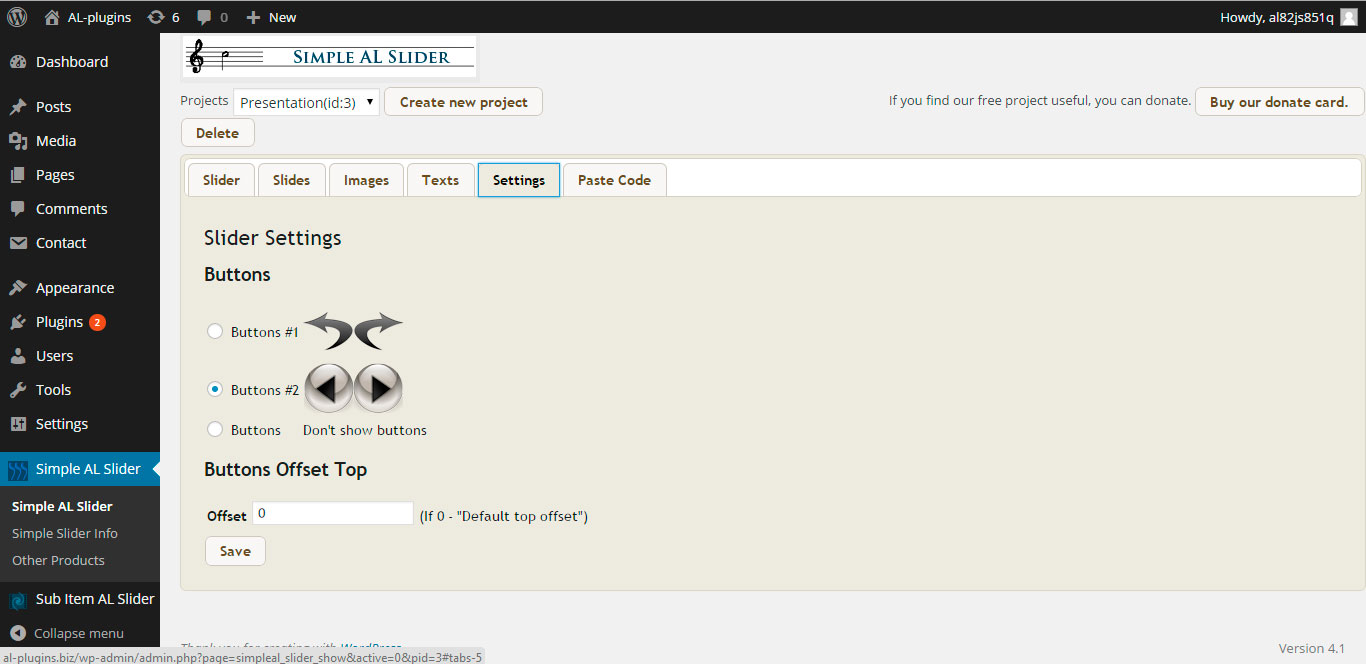Switch to the Texts tab
Image resolution: width=1366 pixels, height=664 pixels.
point(440,180)
